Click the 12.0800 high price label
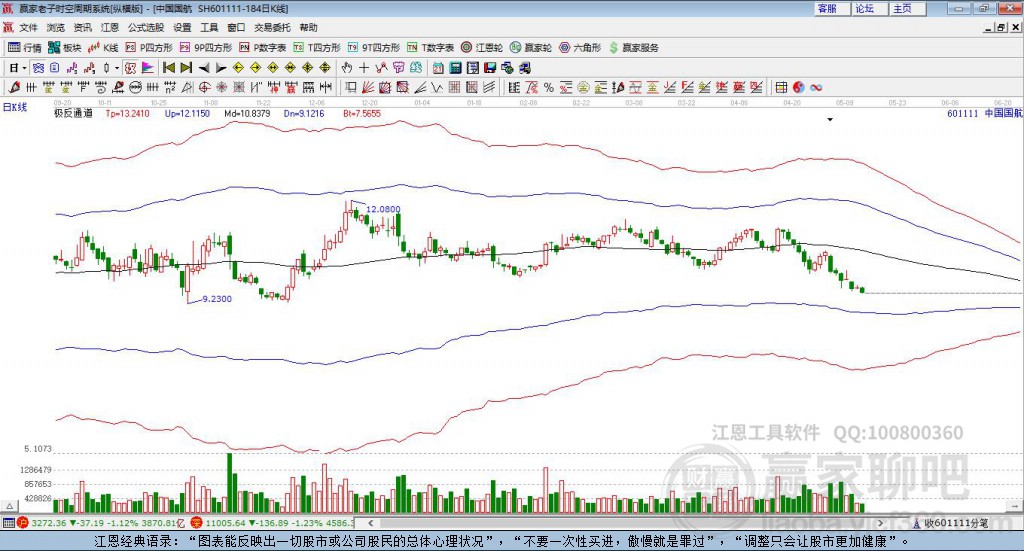 (x=383, y=209)
